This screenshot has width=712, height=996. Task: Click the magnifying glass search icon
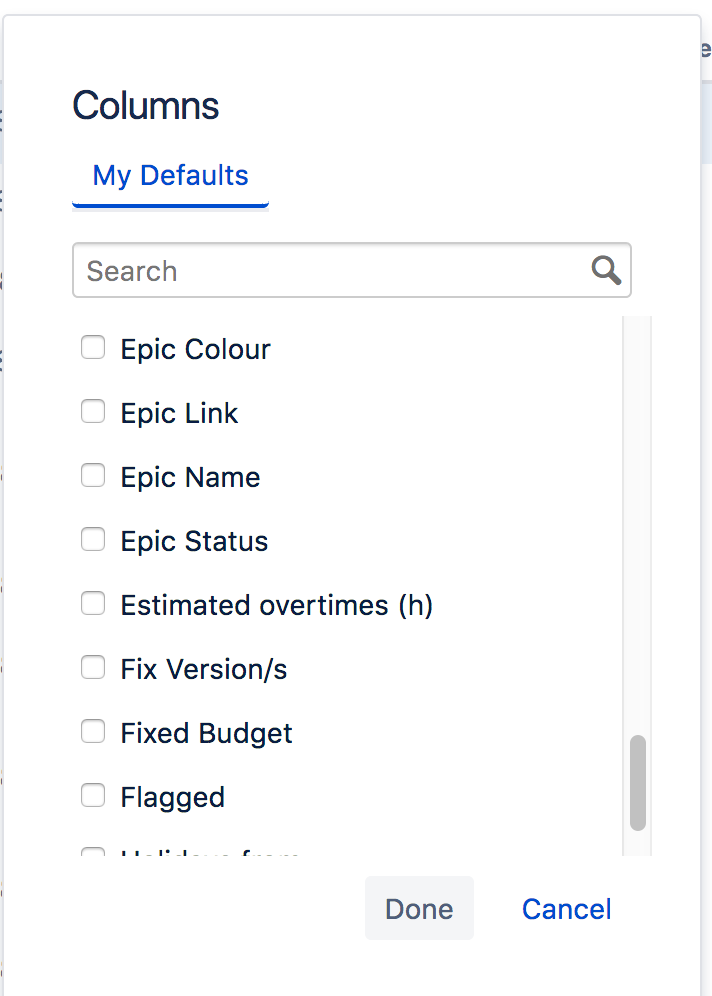point(606,271)
